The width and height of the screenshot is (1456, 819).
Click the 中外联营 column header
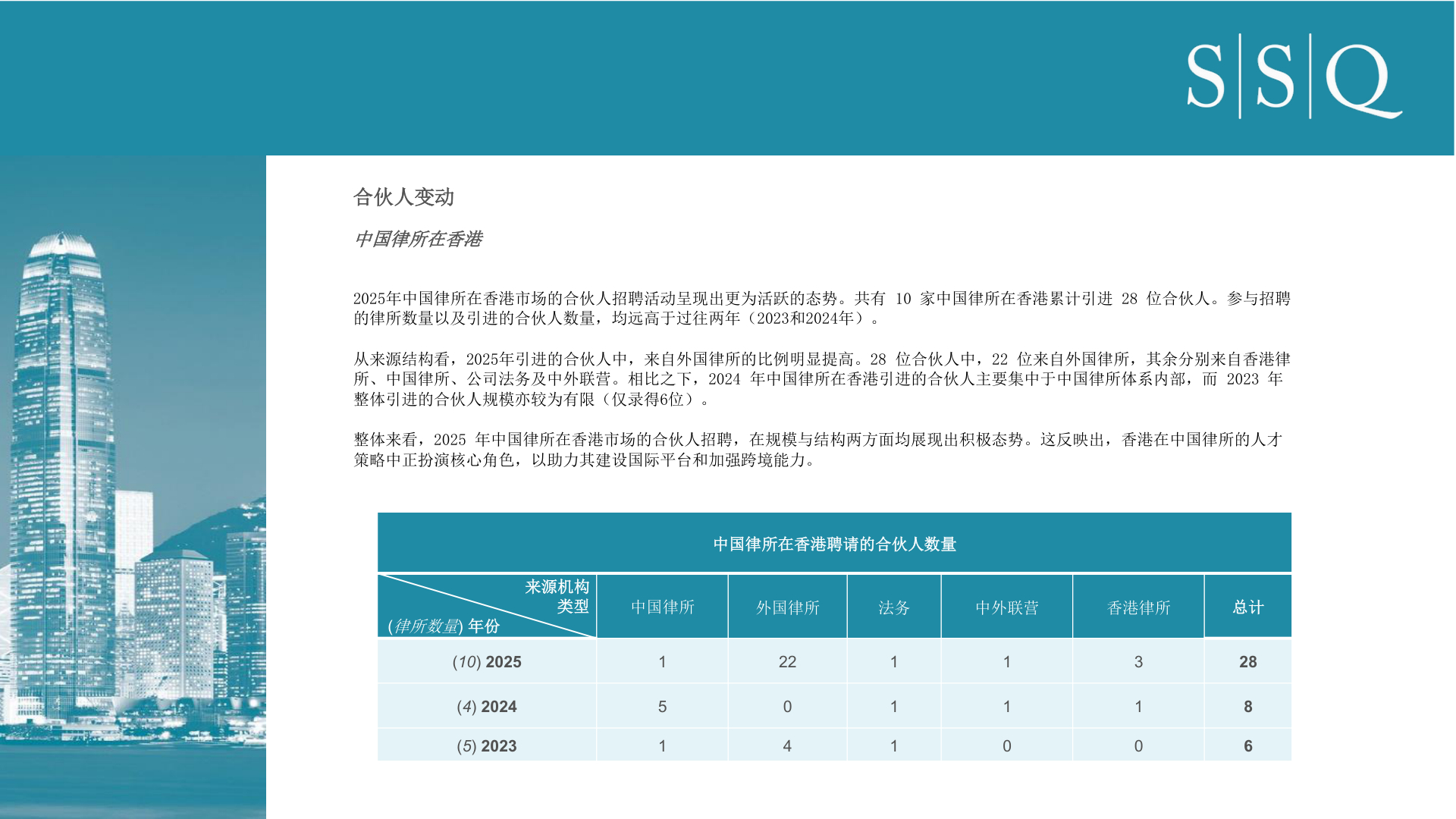[x=1006, y=607]
